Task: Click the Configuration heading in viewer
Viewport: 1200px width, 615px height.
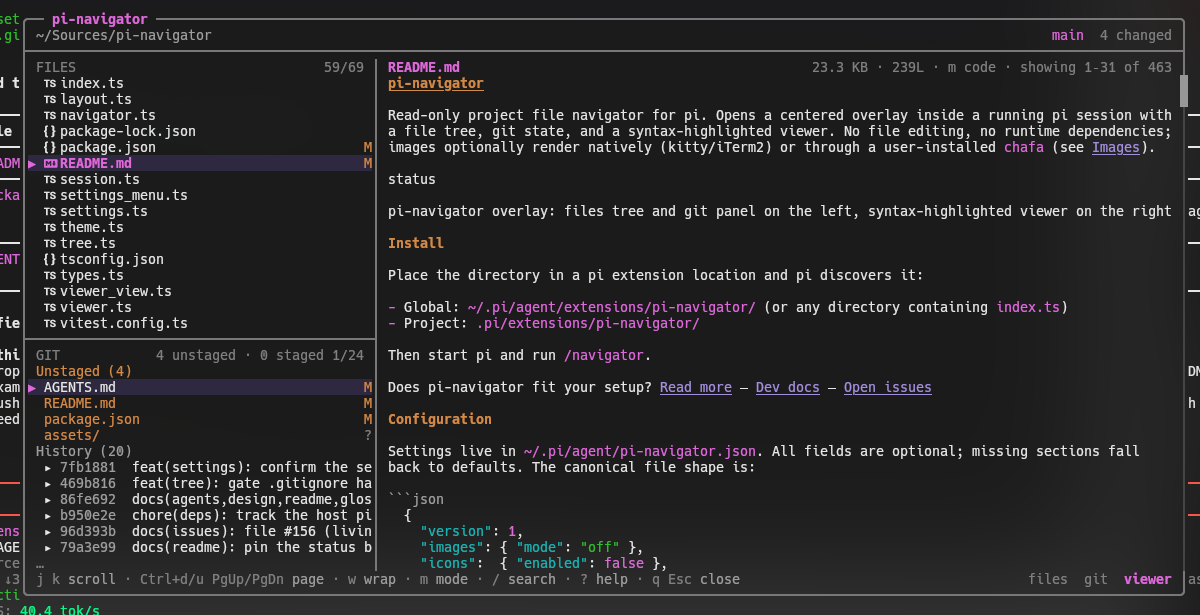Action: tap(440, 420)
